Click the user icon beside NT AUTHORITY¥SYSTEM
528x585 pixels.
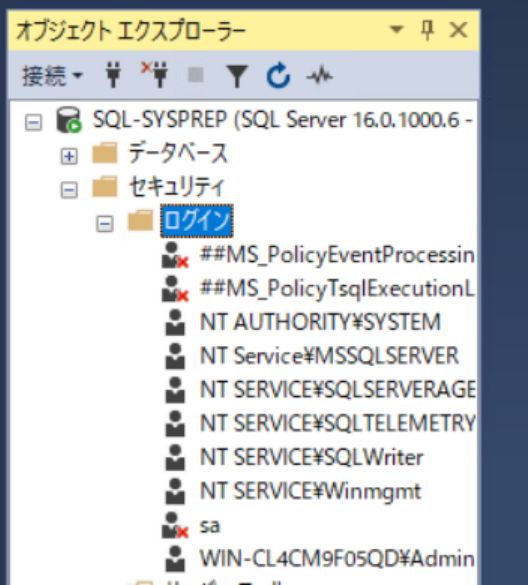click(x=175, y=322)
